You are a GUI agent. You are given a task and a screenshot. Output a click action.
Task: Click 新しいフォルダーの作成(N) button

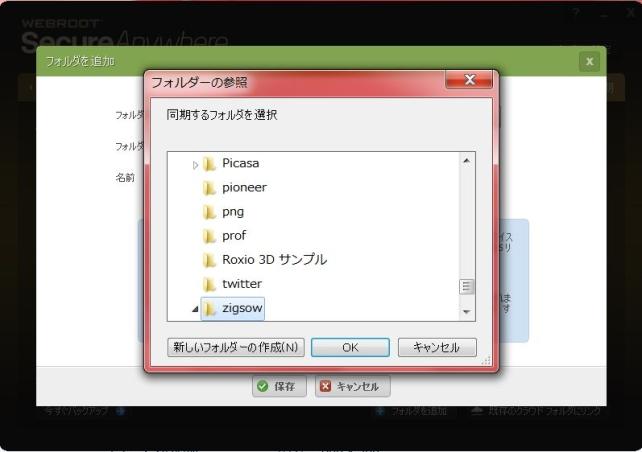tap(236, 347)
